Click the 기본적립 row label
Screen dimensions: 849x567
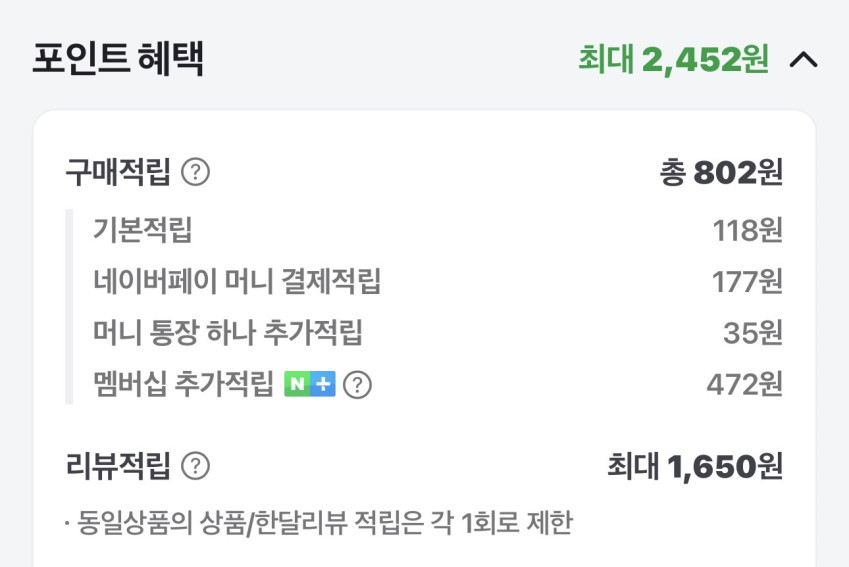click(142, 231)
